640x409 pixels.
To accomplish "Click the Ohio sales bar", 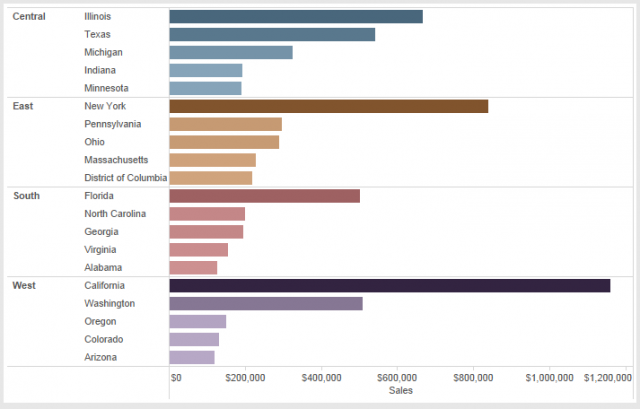I will point(224,142).
